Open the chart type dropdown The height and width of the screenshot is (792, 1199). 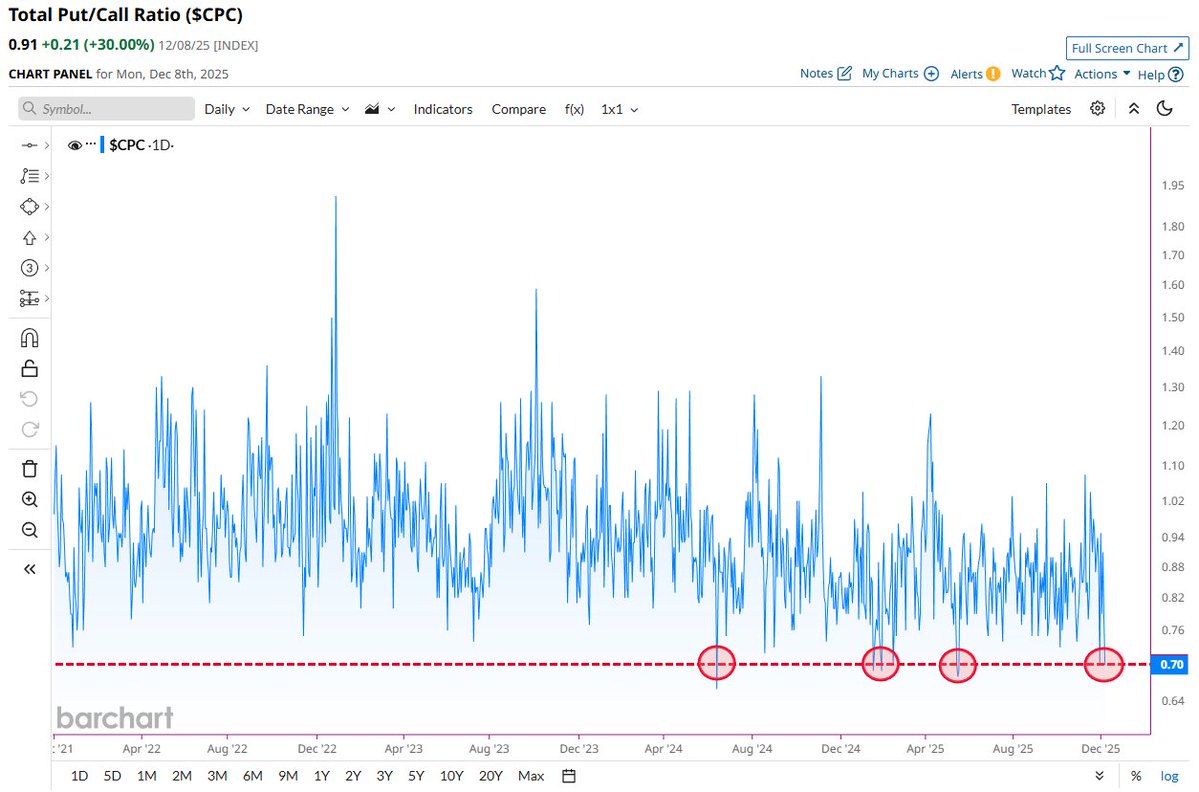(379, 109)
